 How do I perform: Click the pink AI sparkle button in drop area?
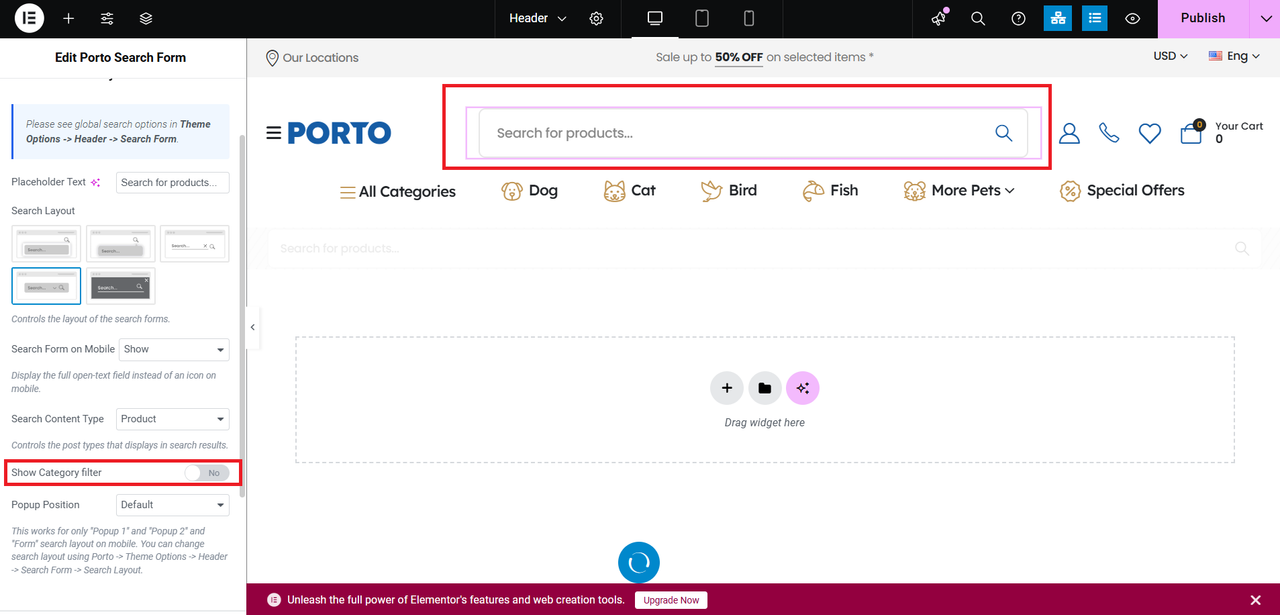[x=803, y=388]
